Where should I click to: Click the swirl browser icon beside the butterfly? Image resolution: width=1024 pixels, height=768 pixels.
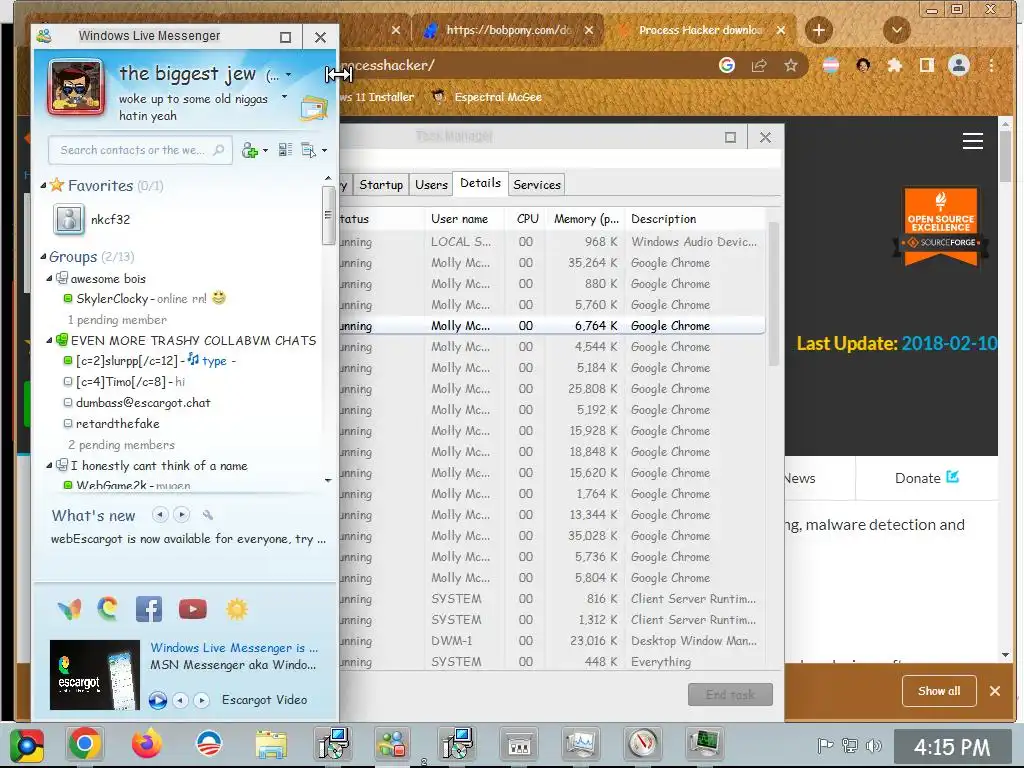click(x=108, y=609)
